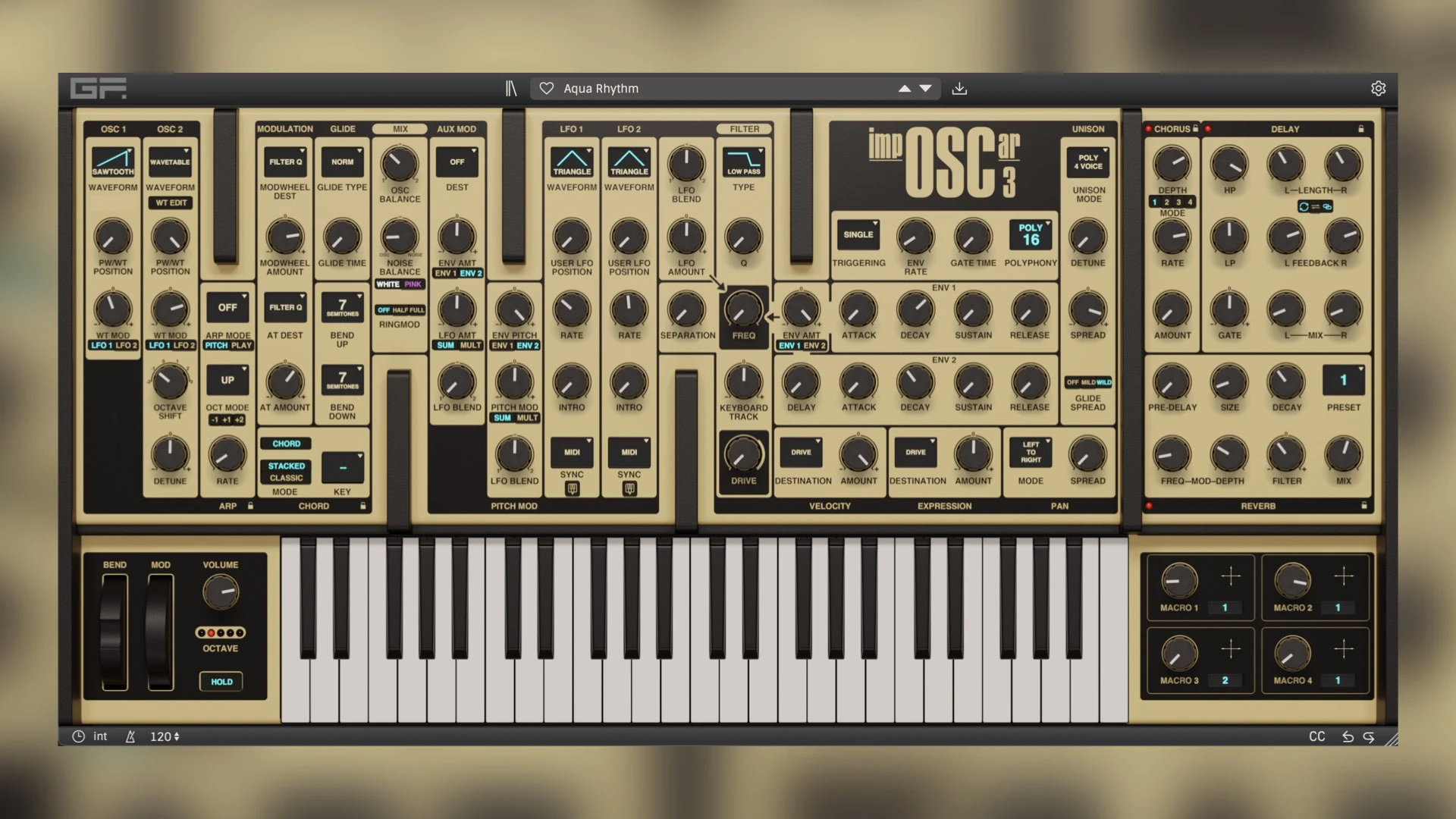The height and width of the screenshot is (819, 1456).
Task: Click the MOD wheel slider
Action: click(160, 632)
